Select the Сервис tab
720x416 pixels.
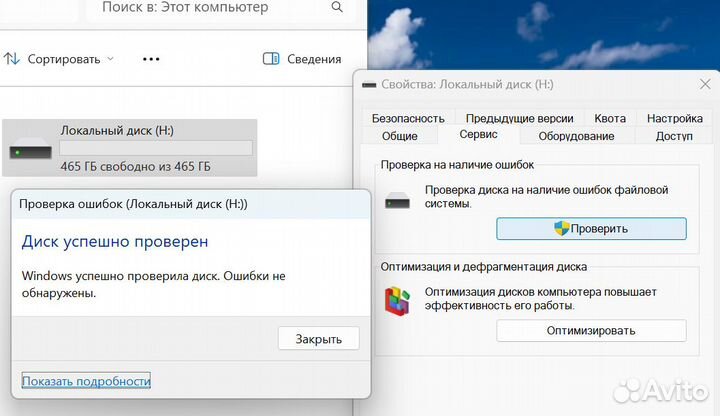click(478, 135)
